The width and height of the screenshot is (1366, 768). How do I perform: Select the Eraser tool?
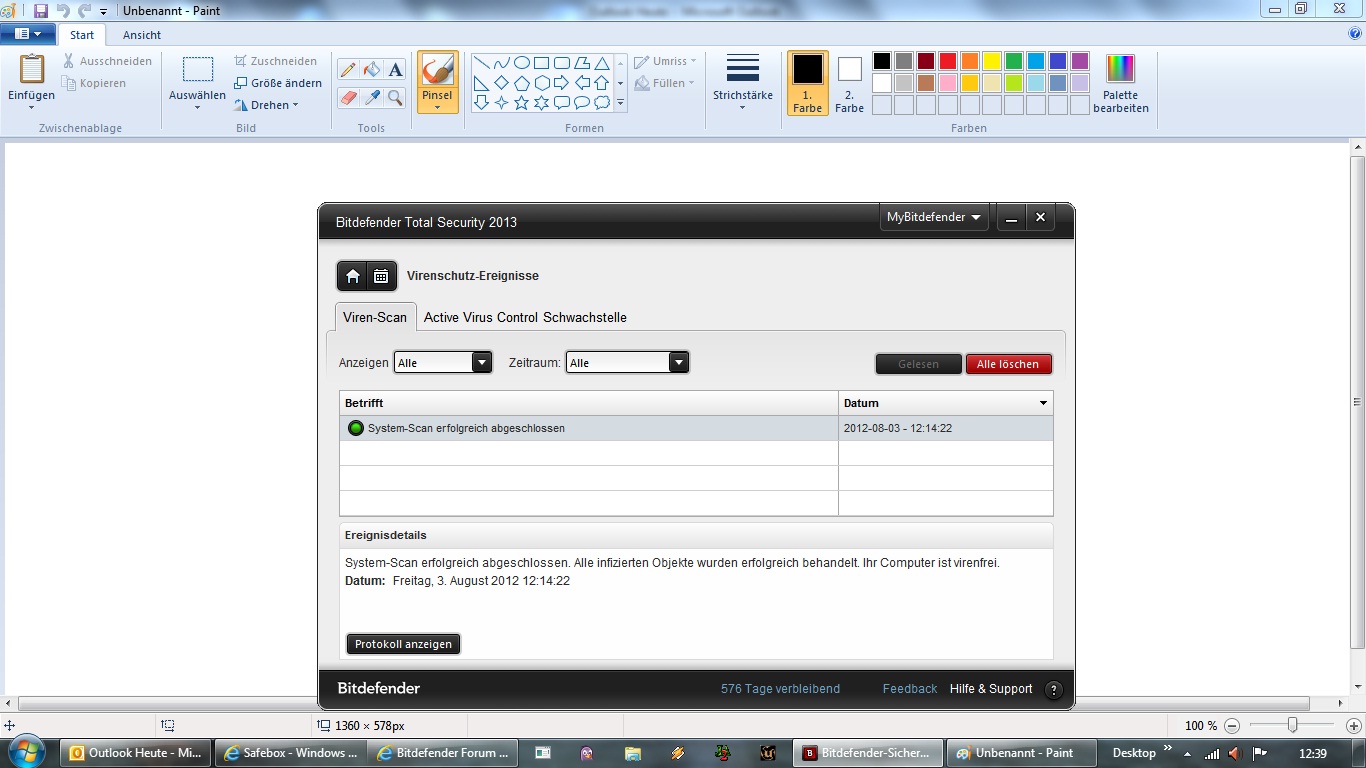pyautogui.click(x=348, y=97)
